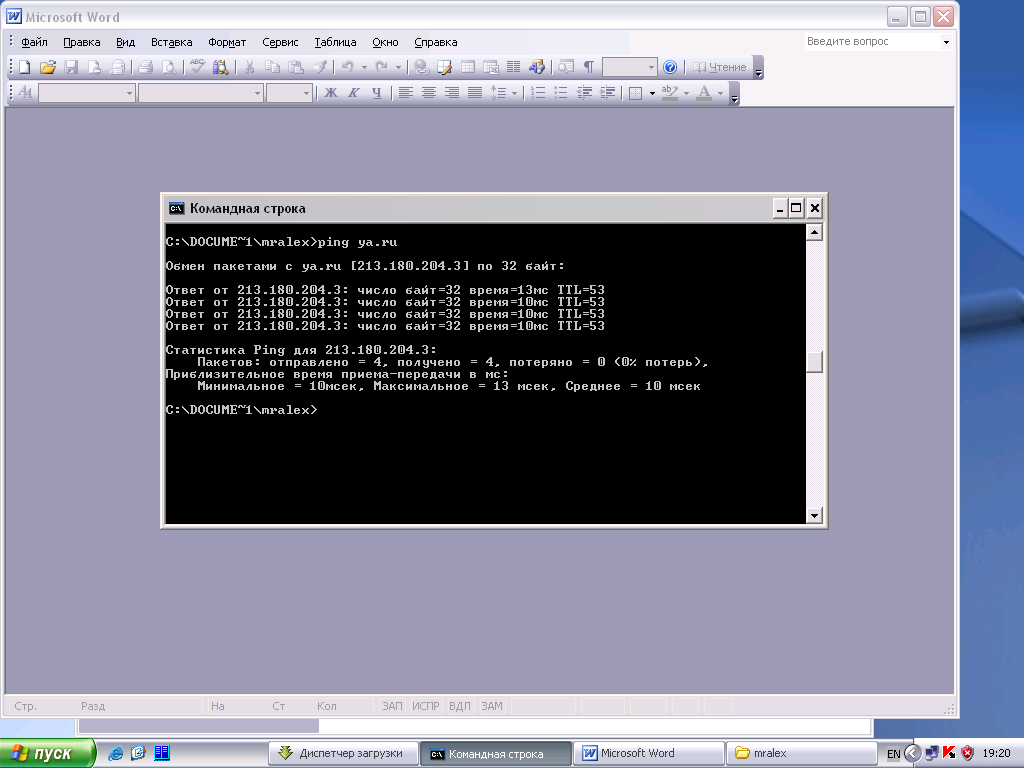Switch to Microsoft Word taskbar button
This screenshot has width=1024, height=768.
click(x=649, y=753)
